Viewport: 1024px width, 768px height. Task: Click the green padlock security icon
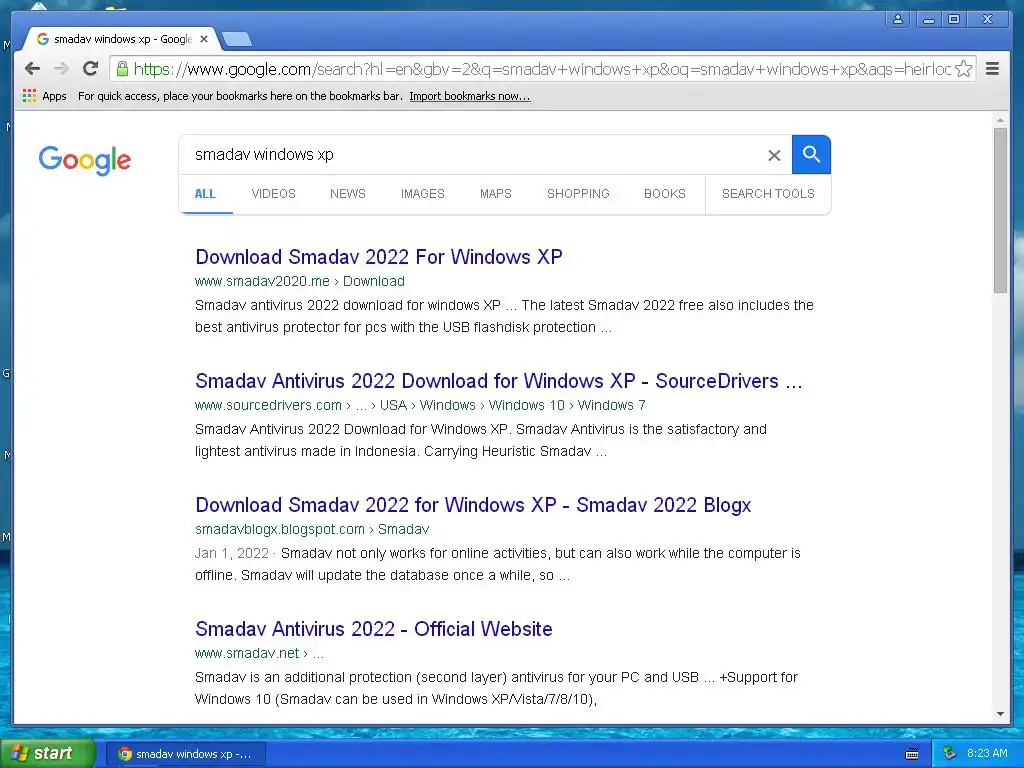point(122,69)
